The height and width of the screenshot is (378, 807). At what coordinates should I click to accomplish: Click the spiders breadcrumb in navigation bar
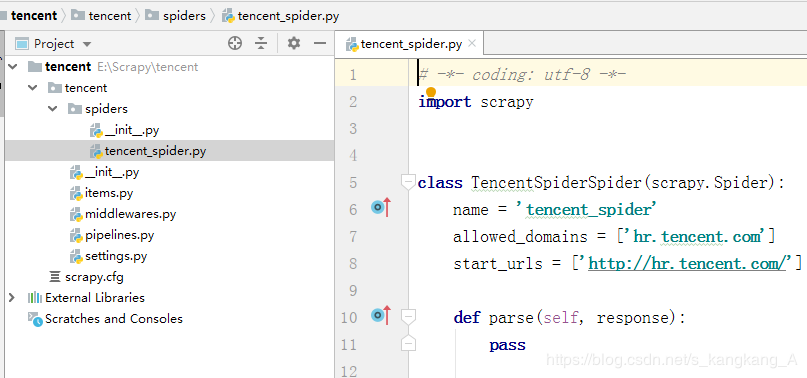(184, 16)
